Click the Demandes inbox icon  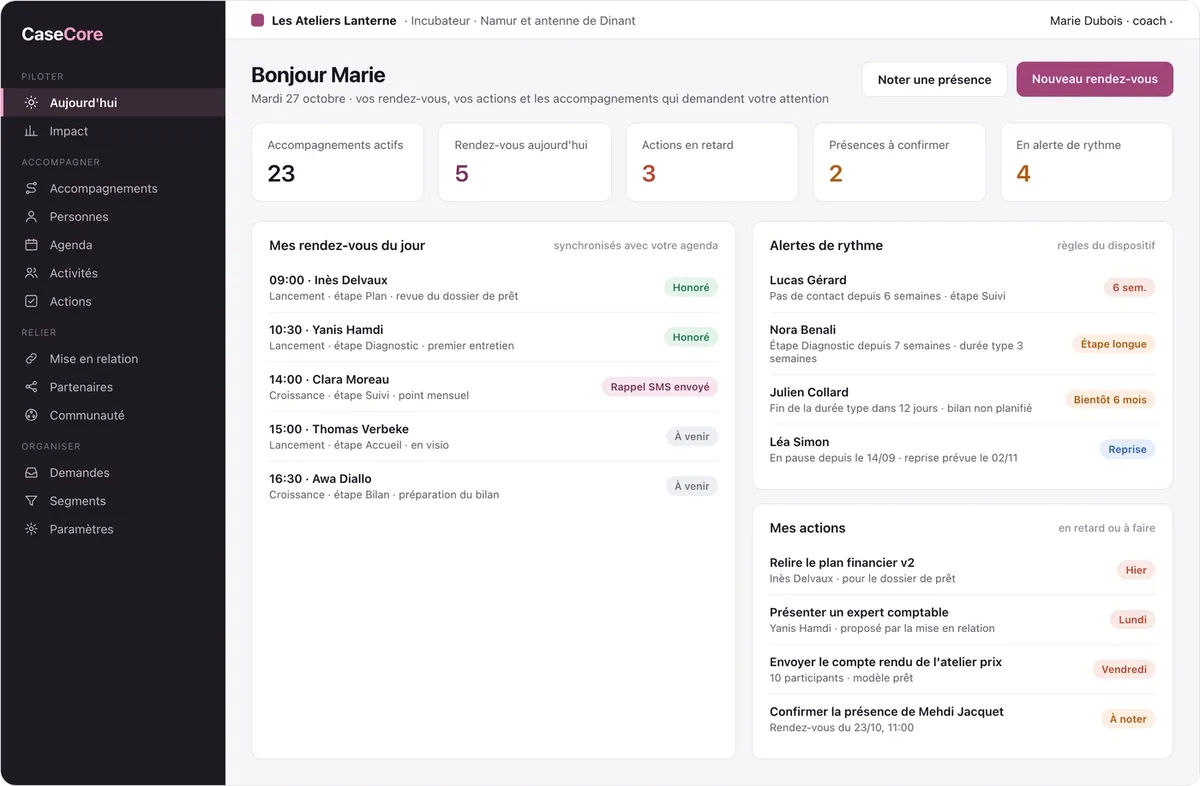coord(31,473)
